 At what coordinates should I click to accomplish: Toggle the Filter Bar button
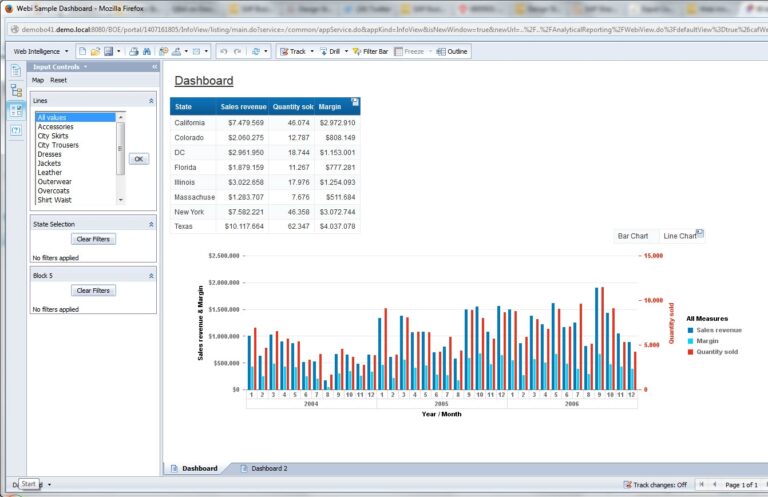point(370,51)
